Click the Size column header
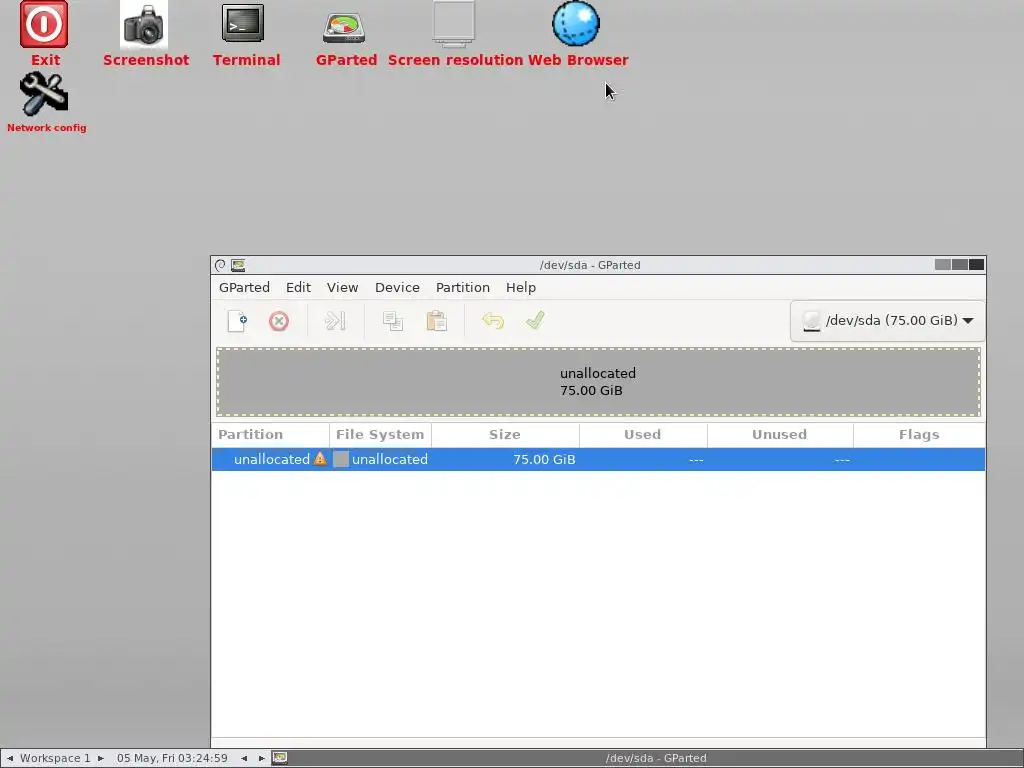Screen dimensions: 1024x768 point(505,434)
